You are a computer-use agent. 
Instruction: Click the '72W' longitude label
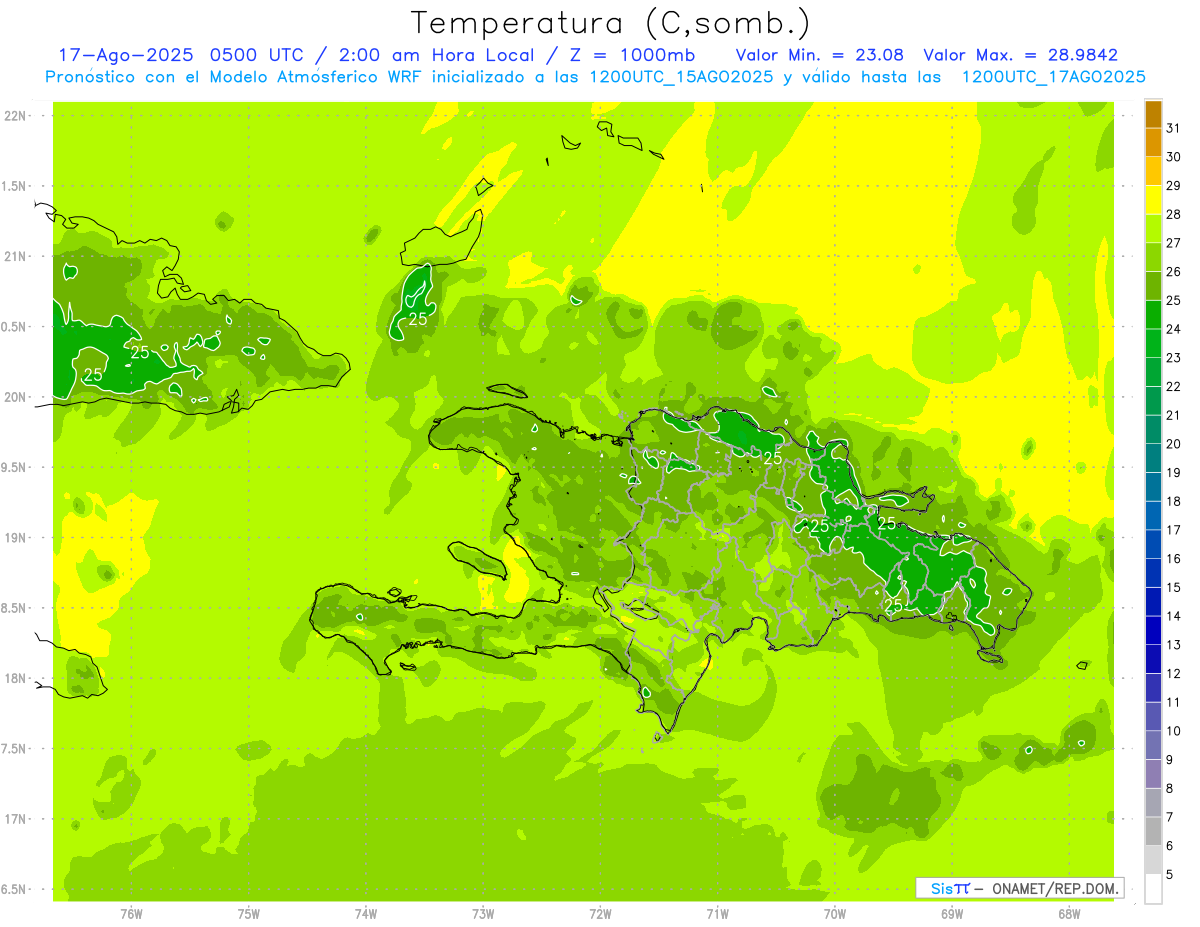tap(600, 913)
